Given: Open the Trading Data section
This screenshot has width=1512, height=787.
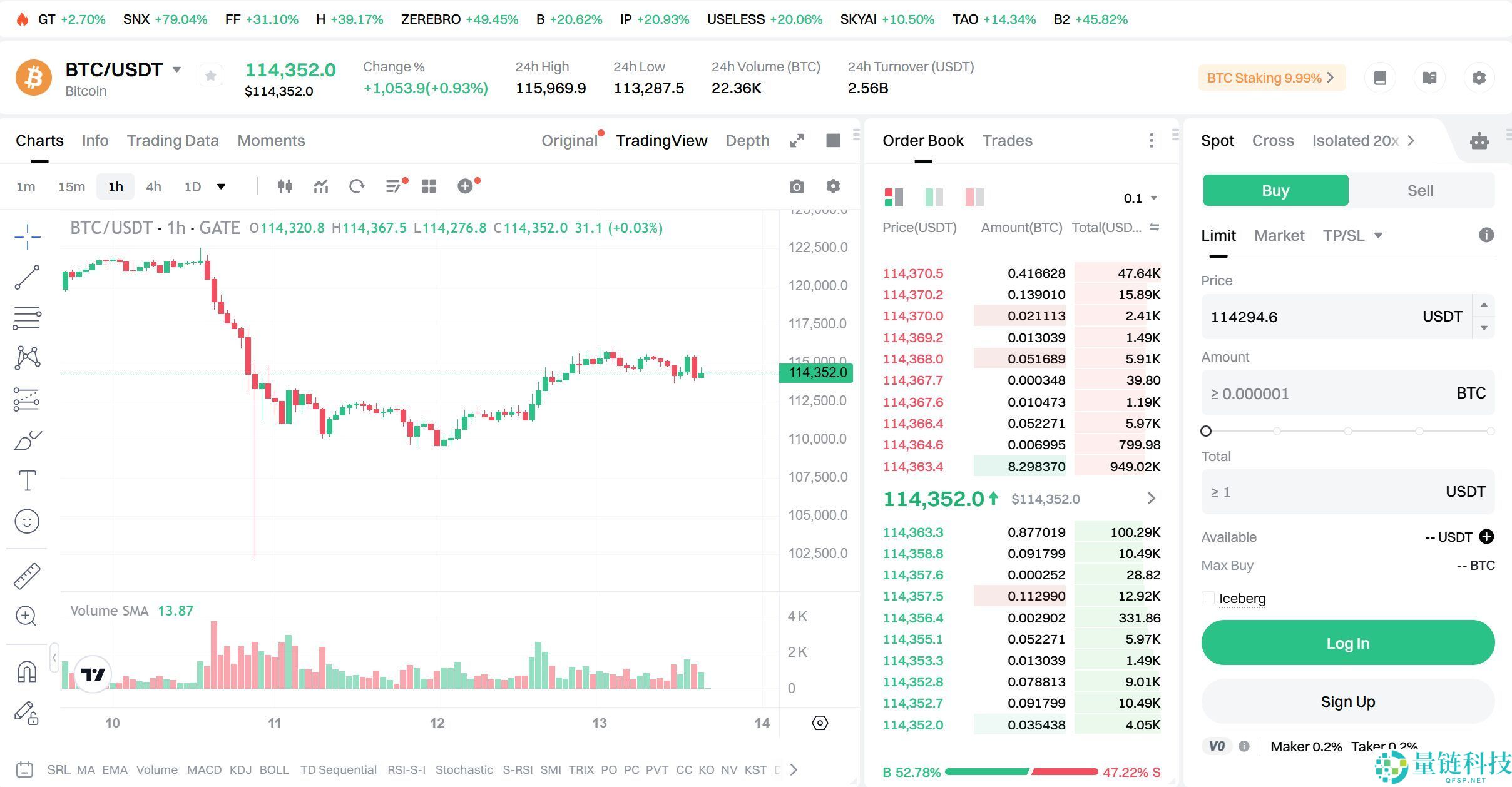Looking at the screenshot, I should point(173,140).
